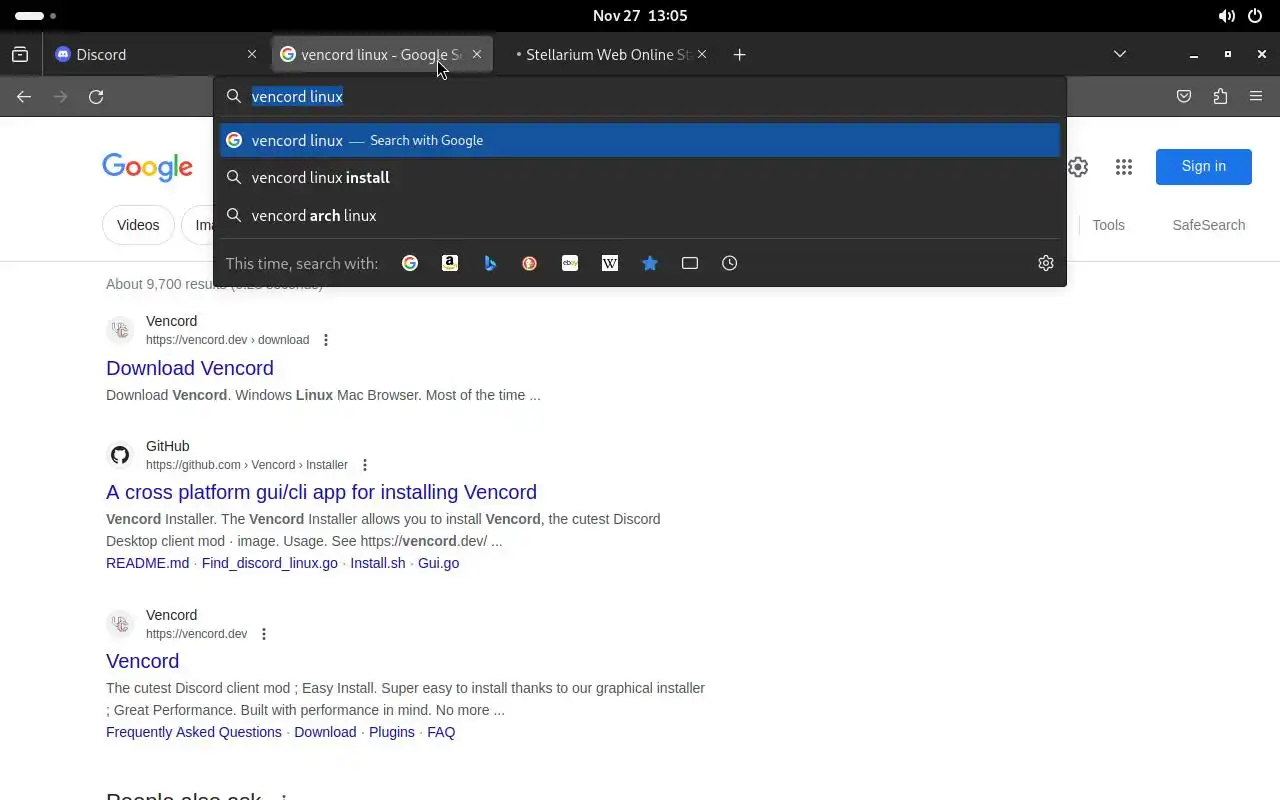Open Plugins sitelink

tap(392, 732)
